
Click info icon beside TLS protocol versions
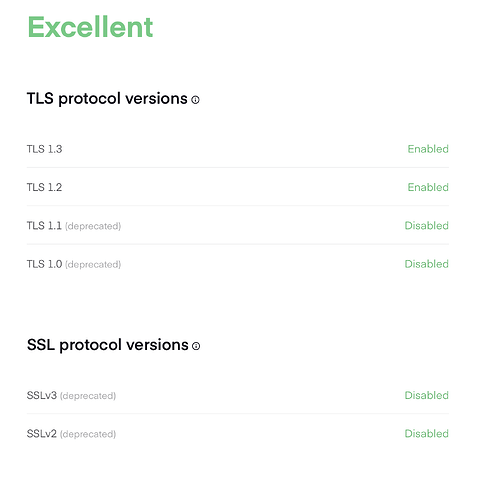(195, 100)
